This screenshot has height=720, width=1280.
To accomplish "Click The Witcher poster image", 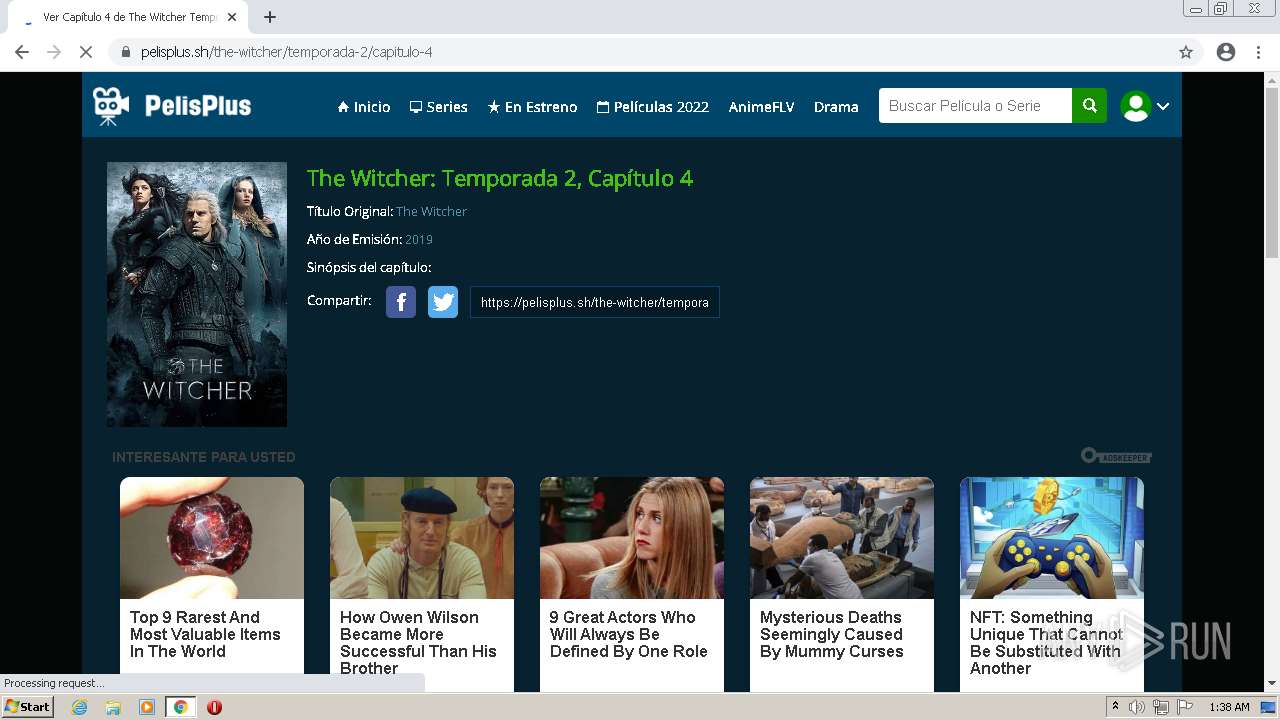I will (x=197, y=294).
